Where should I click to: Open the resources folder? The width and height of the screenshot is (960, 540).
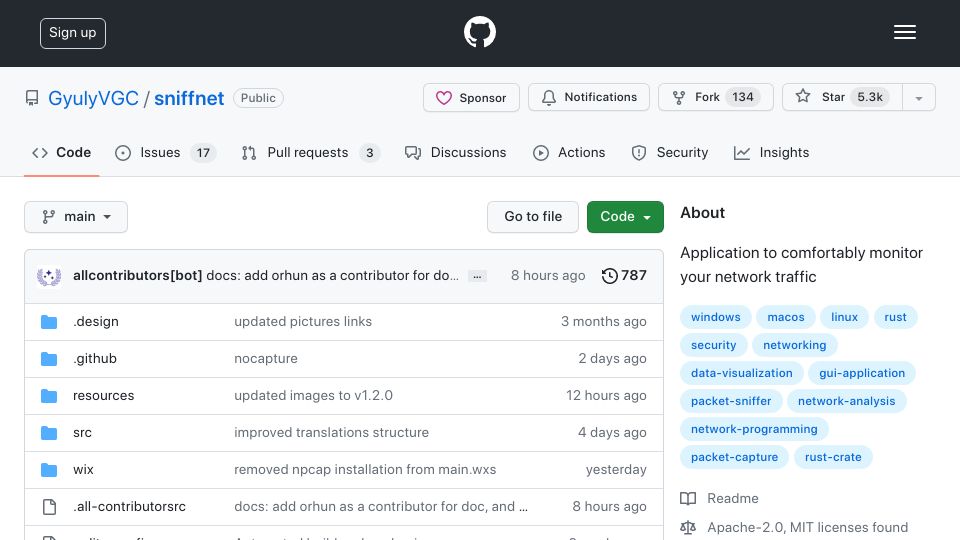[x=103, y=396]
